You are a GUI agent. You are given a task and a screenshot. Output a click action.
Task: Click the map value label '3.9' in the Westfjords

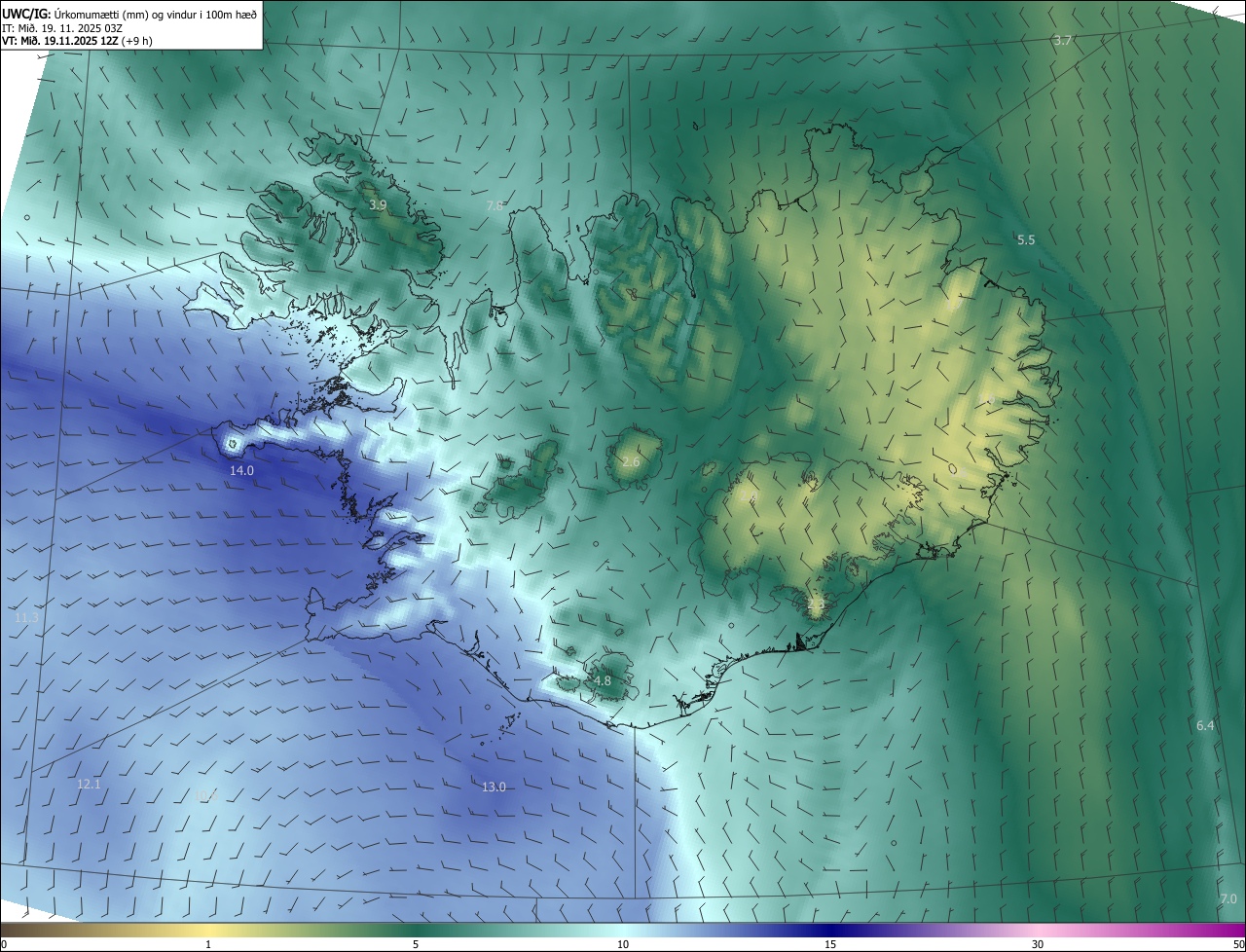(378, 205)
